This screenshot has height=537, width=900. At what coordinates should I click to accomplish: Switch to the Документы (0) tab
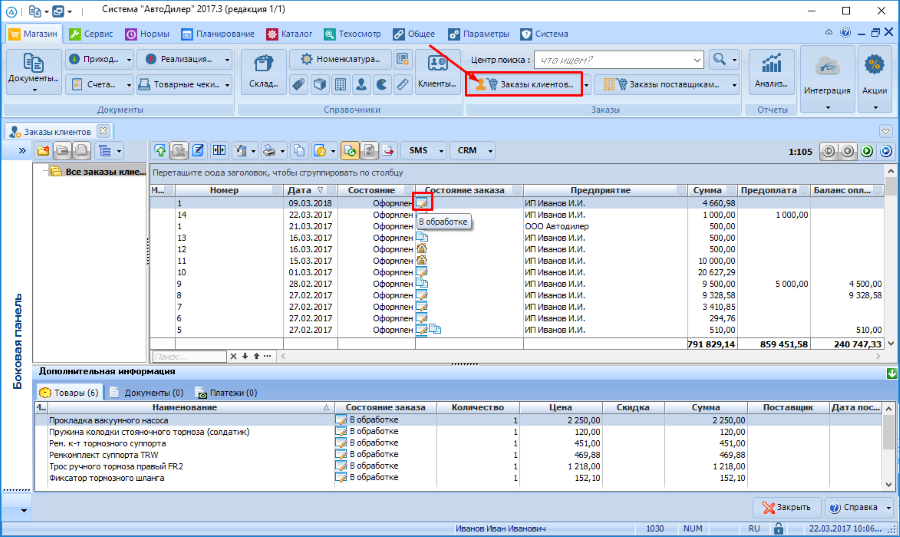coord(147,392)
